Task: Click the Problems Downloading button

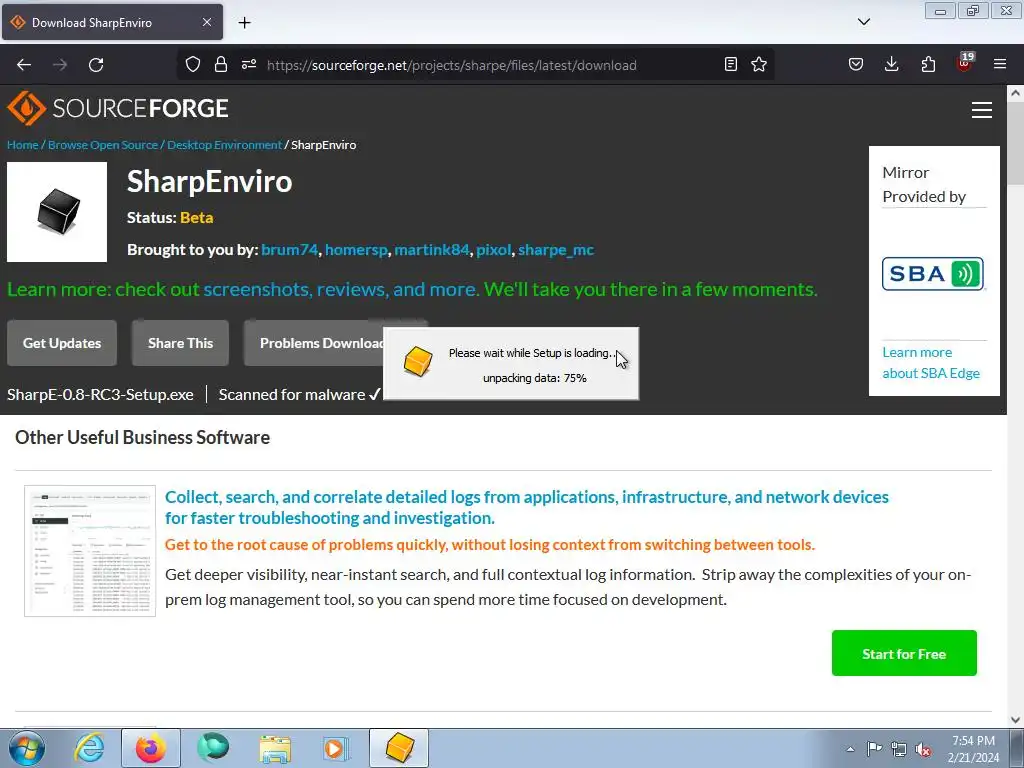Action: pyautogui.click(x=314, y=343)
